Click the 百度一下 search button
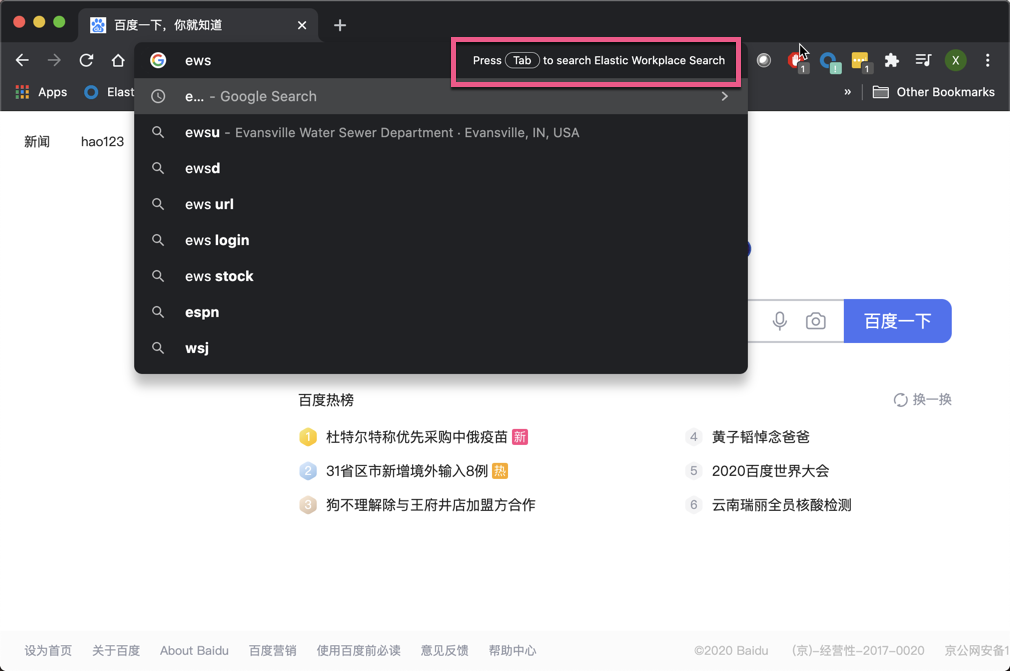 click(897, 321)
